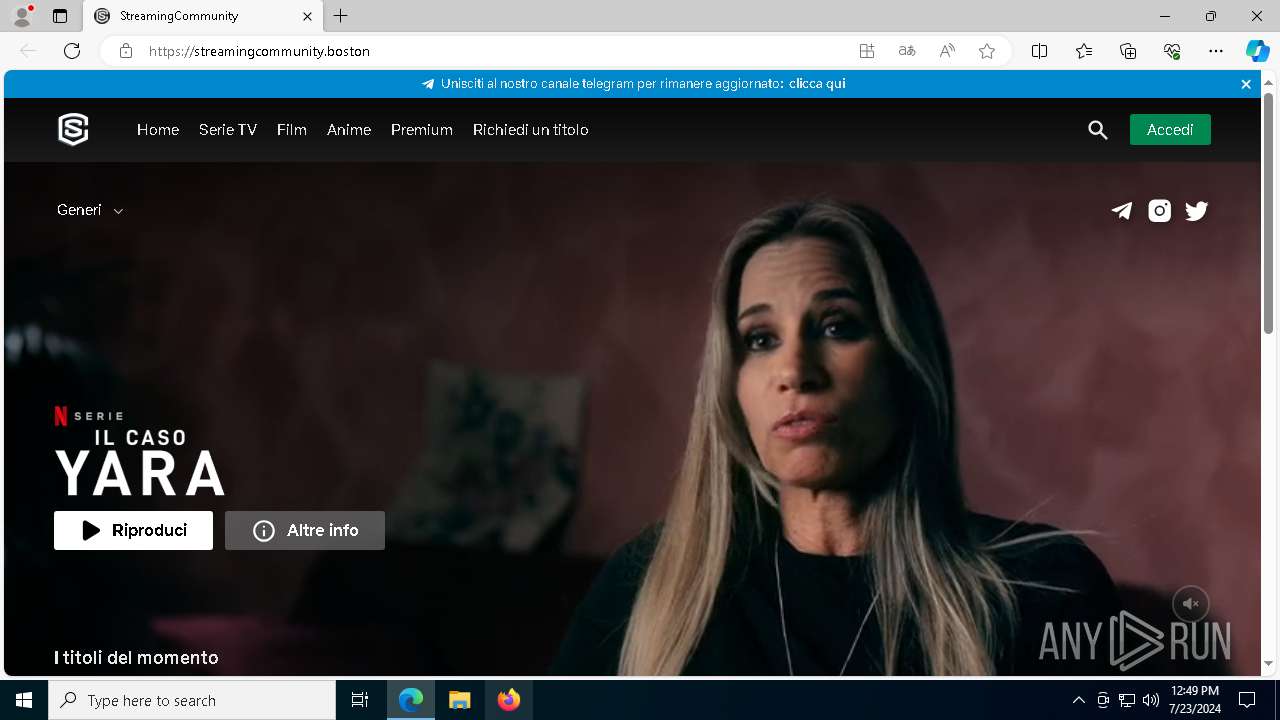Open the Film section
This screenshot has height=720, width=1280.
point(292,130)
